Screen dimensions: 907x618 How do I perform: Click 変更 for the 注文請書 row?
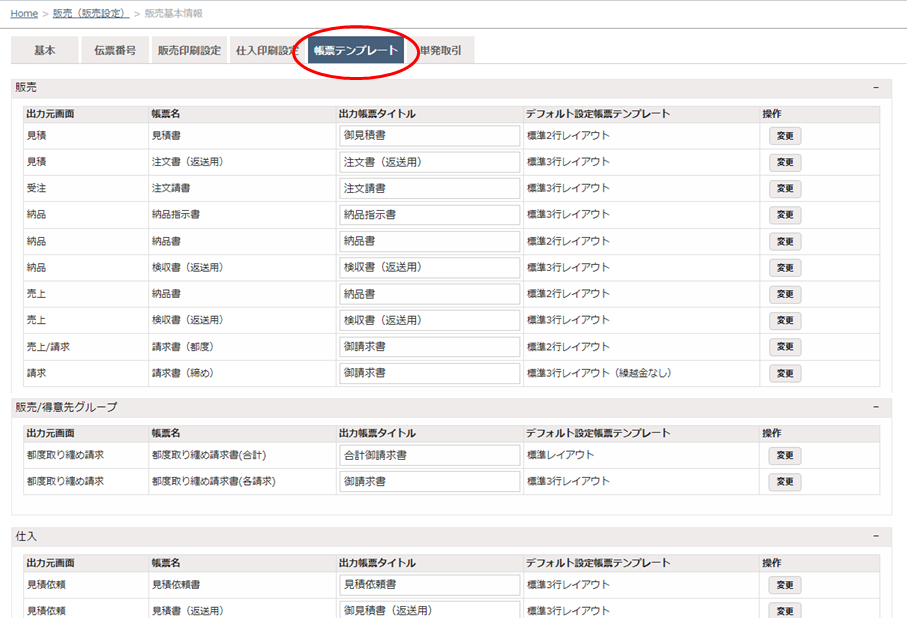[784, 187]
